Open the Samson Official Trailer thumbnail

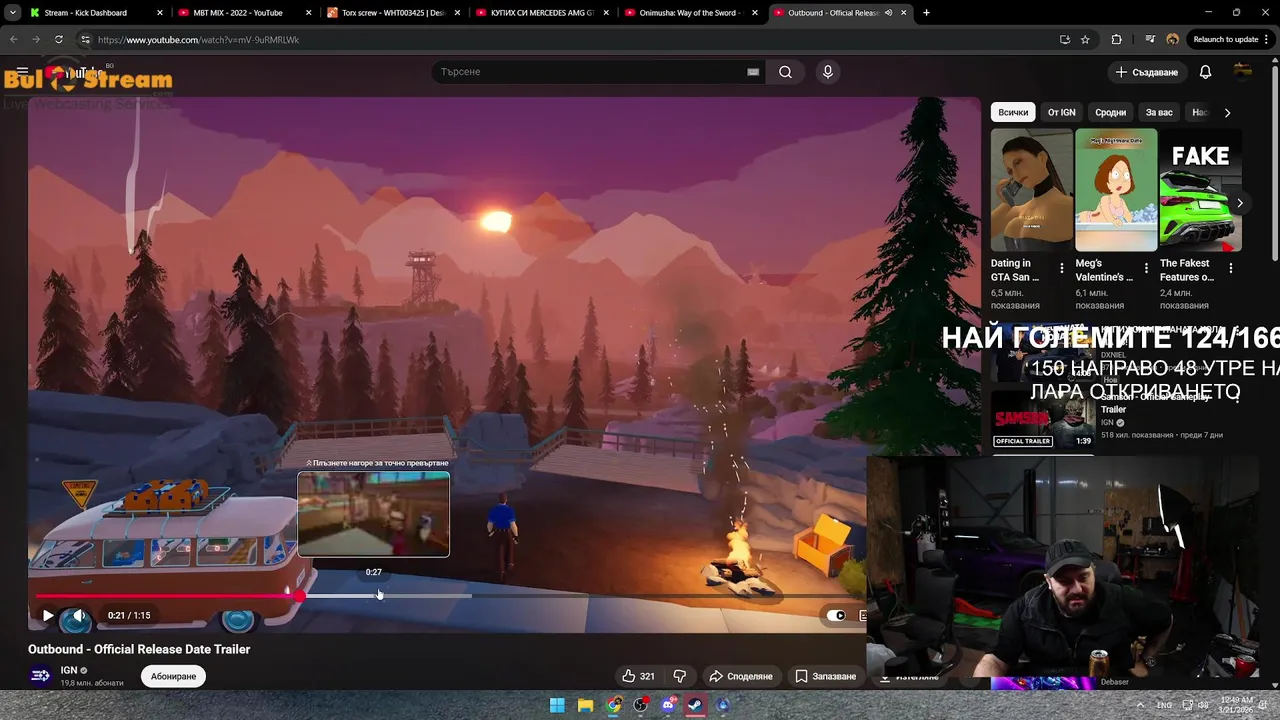1043,419
